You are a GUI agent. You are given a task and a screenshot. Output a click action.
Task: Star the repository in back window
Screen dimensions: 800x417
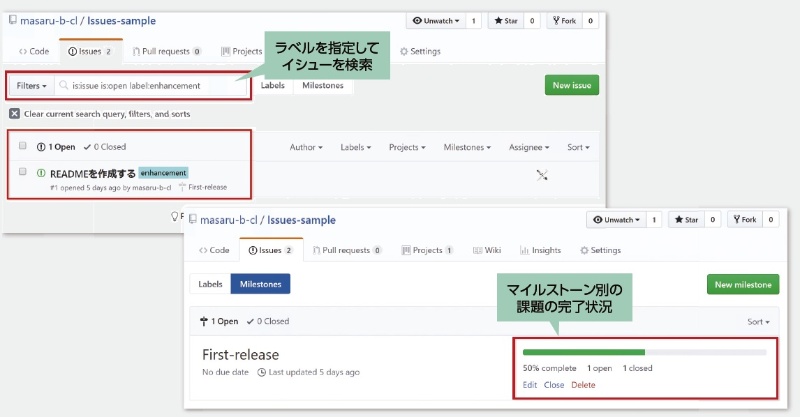[x=506, y=21]
